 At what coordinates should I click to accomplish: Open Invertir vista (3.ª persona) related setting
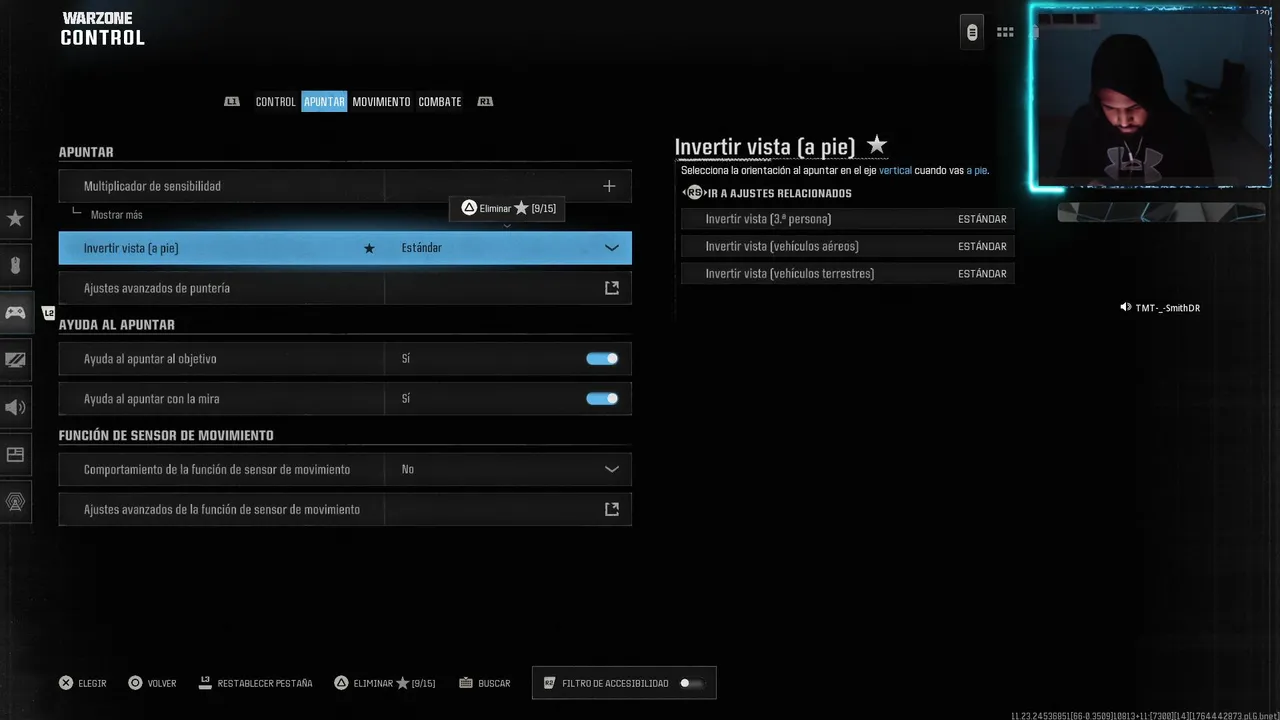pyautogui.click(x=848, y=219)
